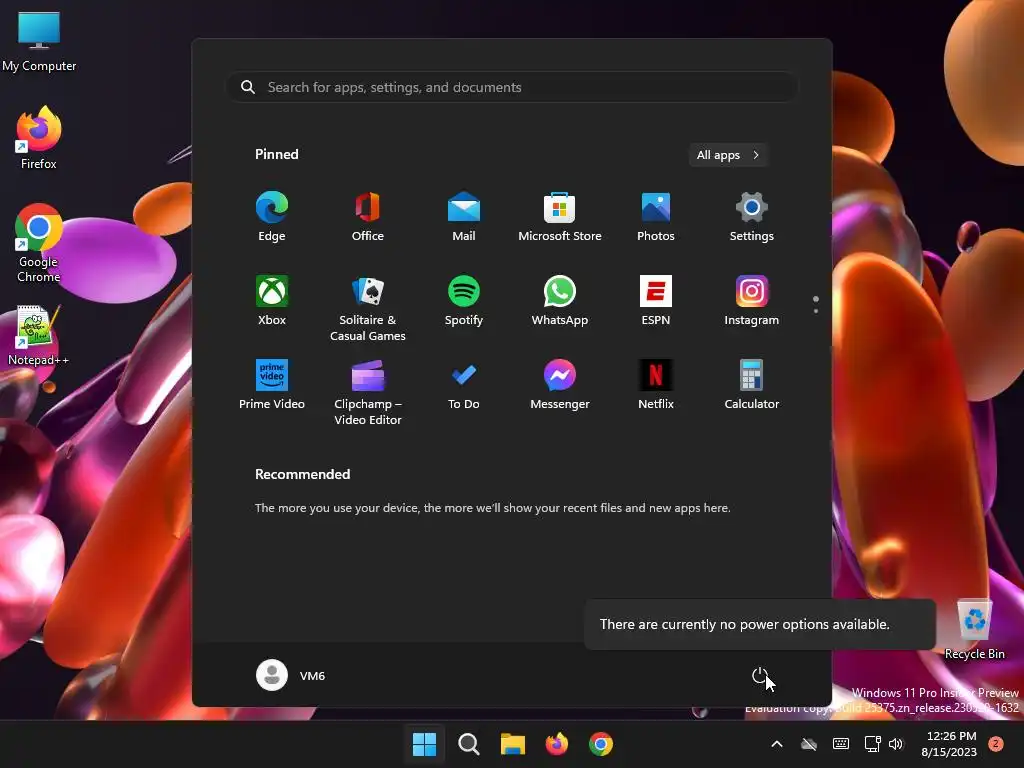Expand hidden system tray icons
Screen dimensions: 1024x768
coord(776,744)
